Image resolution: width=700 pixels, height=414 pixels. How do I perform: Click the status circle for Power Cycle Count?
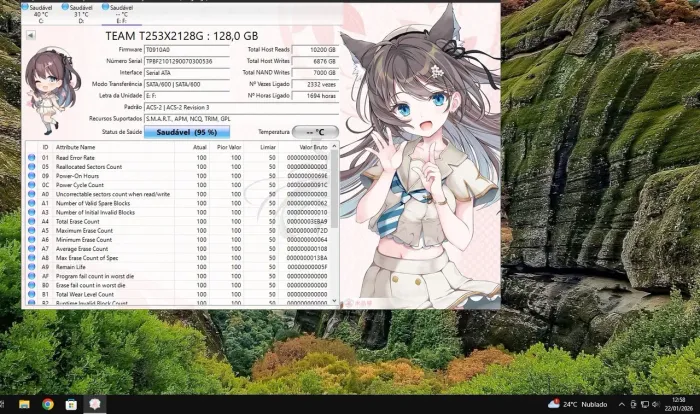(x=32, y=185)
